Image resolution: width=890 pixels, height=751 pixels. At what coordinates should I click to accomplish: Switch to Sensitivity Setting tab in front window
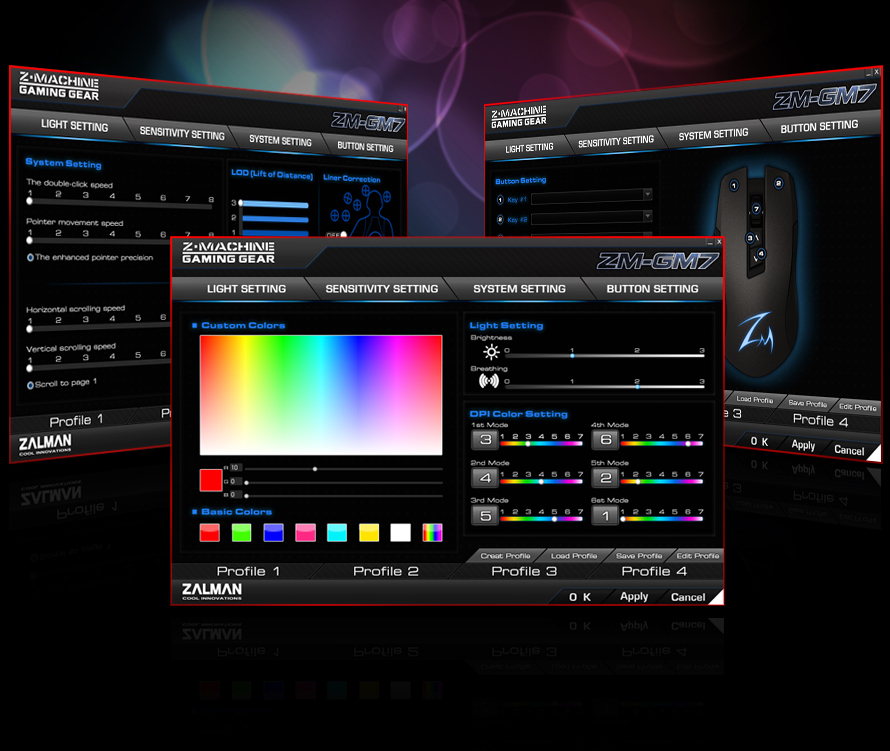pyautogui.click(x=381, y=289)
